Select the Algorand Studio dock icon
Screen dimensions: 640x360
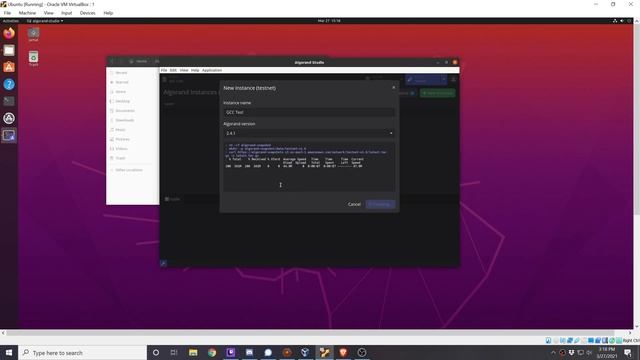click(x=9, y=136)
